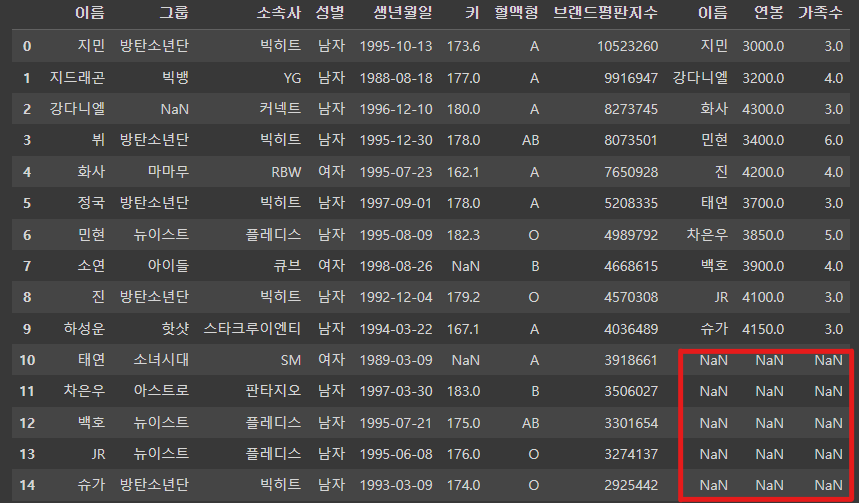The width and height of the screenshot is (859, 503).
Task: Click the group cell 마마무
Action: tap(168, 172)
